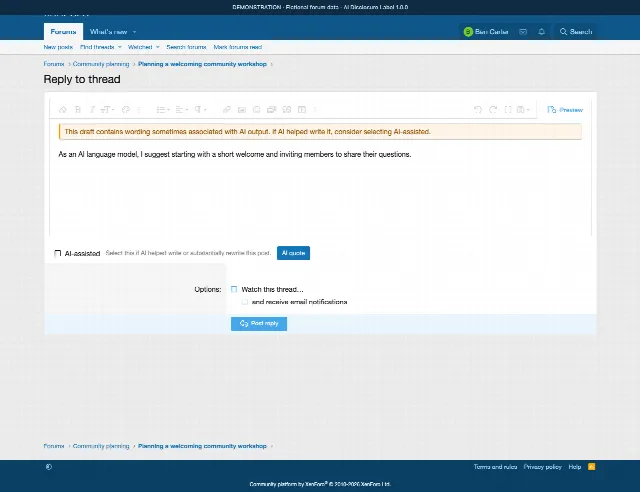The width and height of the screenshot is (640, 492).
Task: Open the Smilies icon in toolbar
Action: tap(256, 109)
